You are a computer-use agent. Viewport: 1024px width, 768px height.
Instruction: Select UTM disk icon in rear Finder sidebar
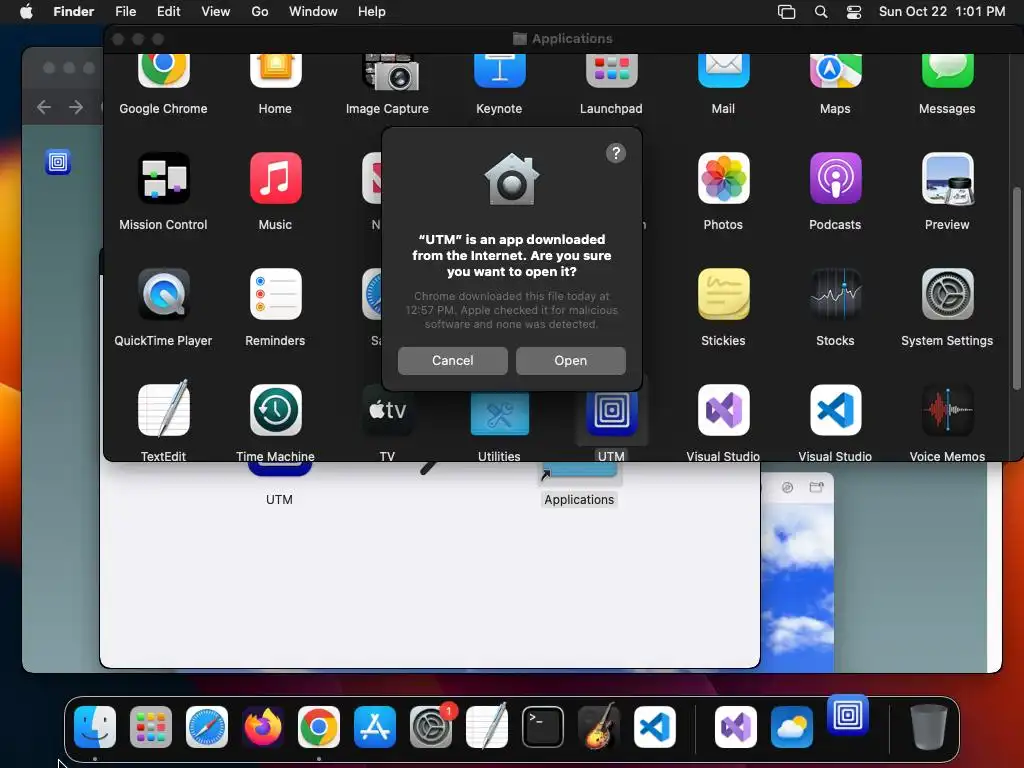pos(57,162)
